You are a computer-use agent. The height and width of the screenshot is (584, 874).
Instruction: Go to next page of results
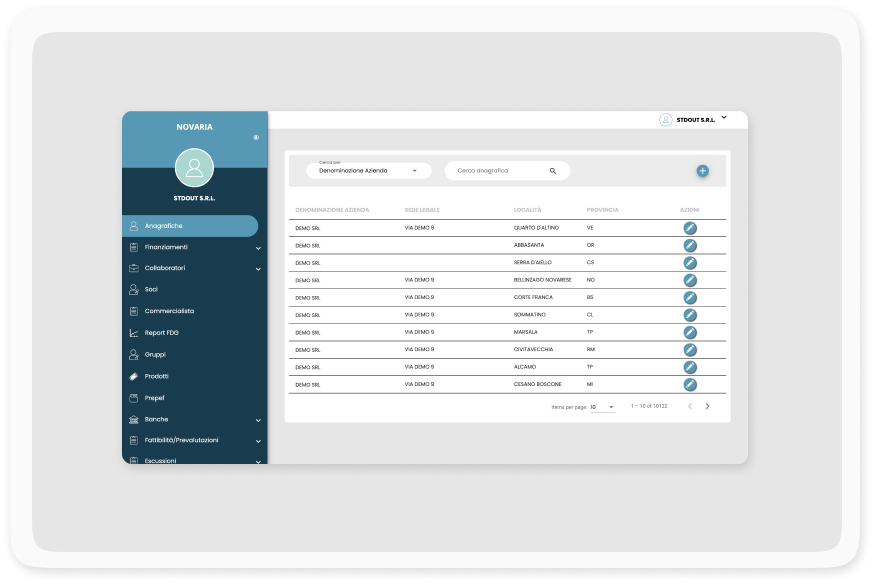[x=707, y=406]
